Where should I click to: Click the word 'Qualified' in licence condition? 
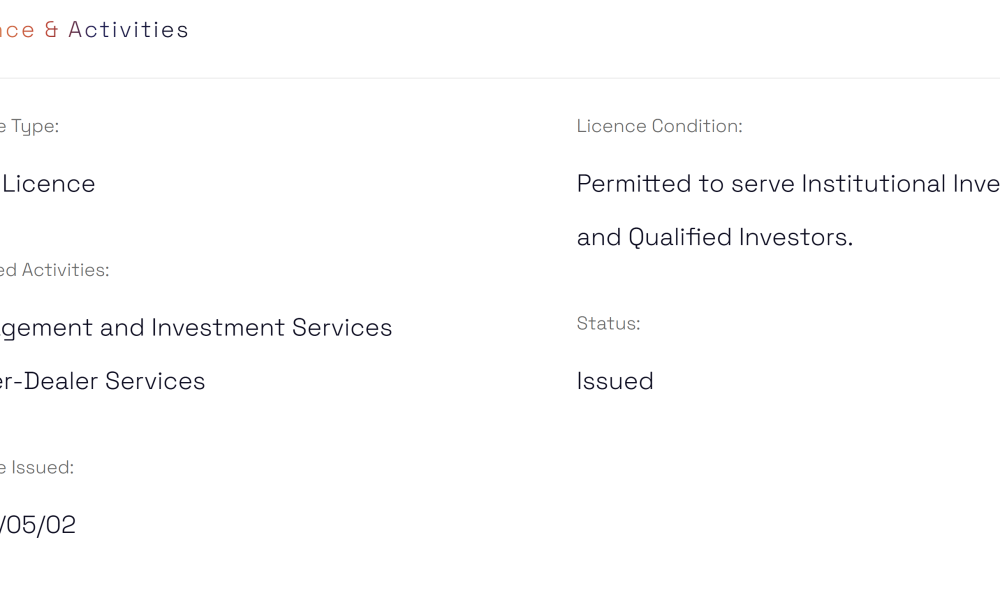pyautogui.click(x=679, y=237)
